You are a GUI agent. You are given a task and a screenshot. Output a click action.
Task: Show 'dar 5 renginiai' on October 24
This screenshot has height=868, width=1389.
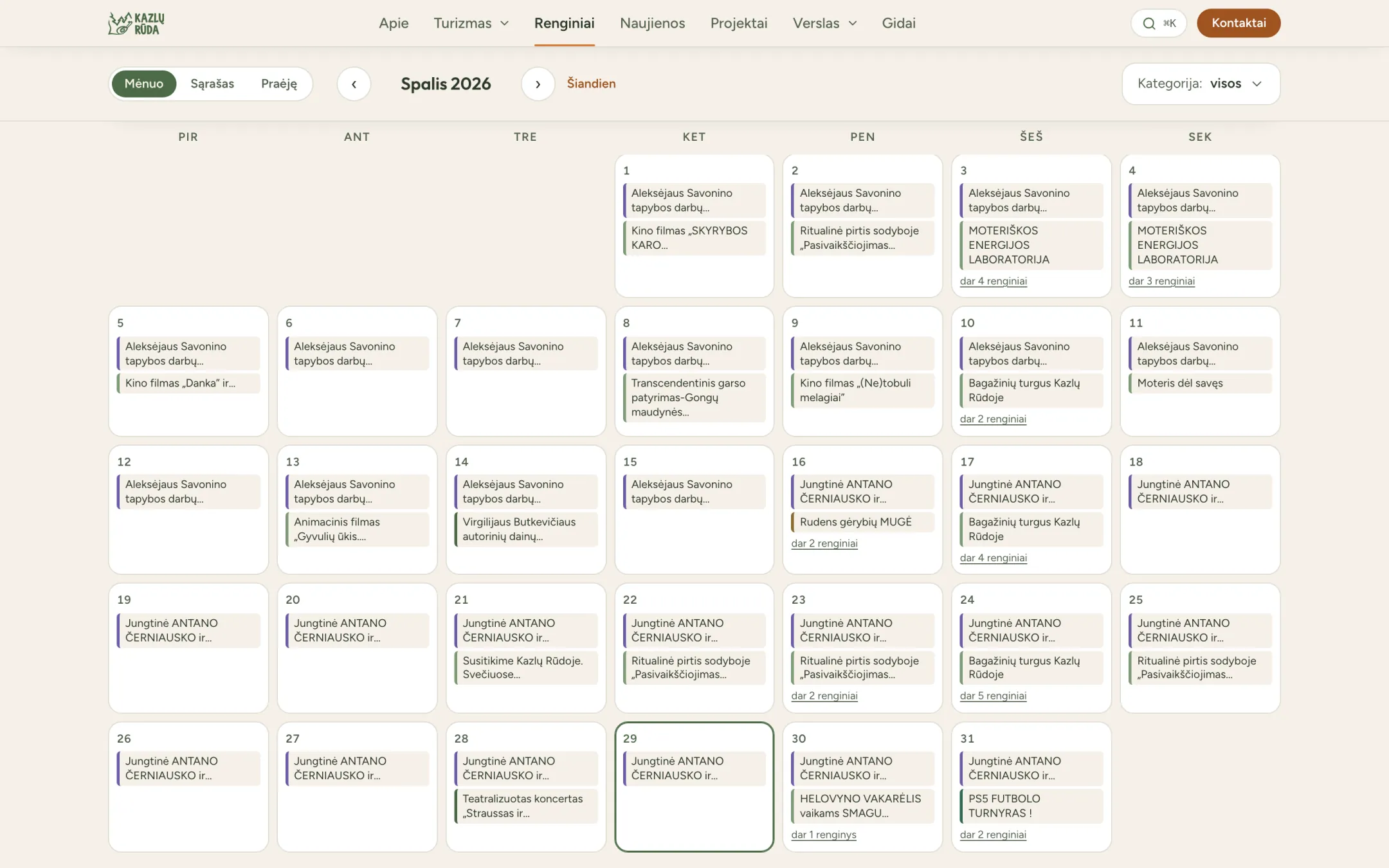tap(993, 696)
